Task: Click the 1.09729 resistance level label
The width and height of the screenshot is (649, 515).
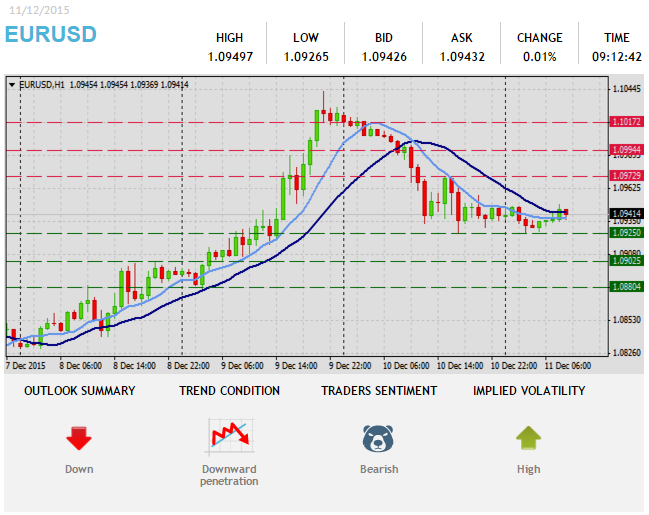Action: pyautogui.click(x=627, y=176)
